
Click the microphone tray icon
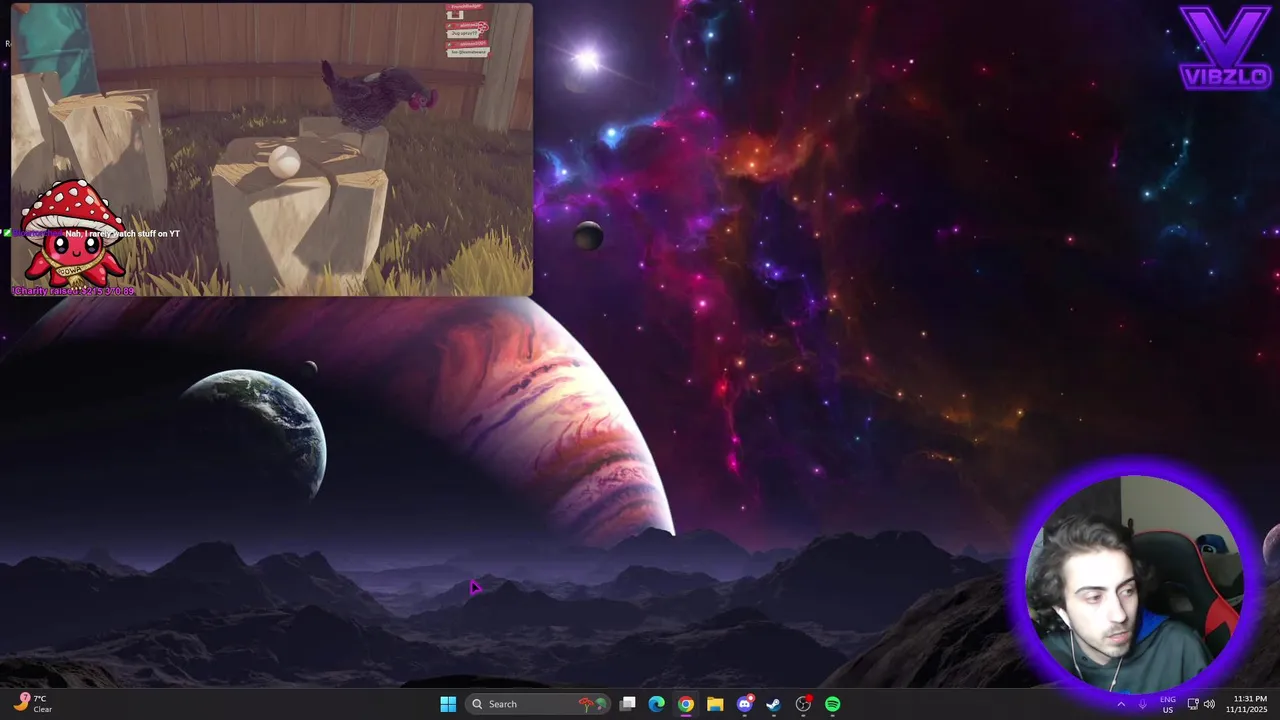(1142, 704)
